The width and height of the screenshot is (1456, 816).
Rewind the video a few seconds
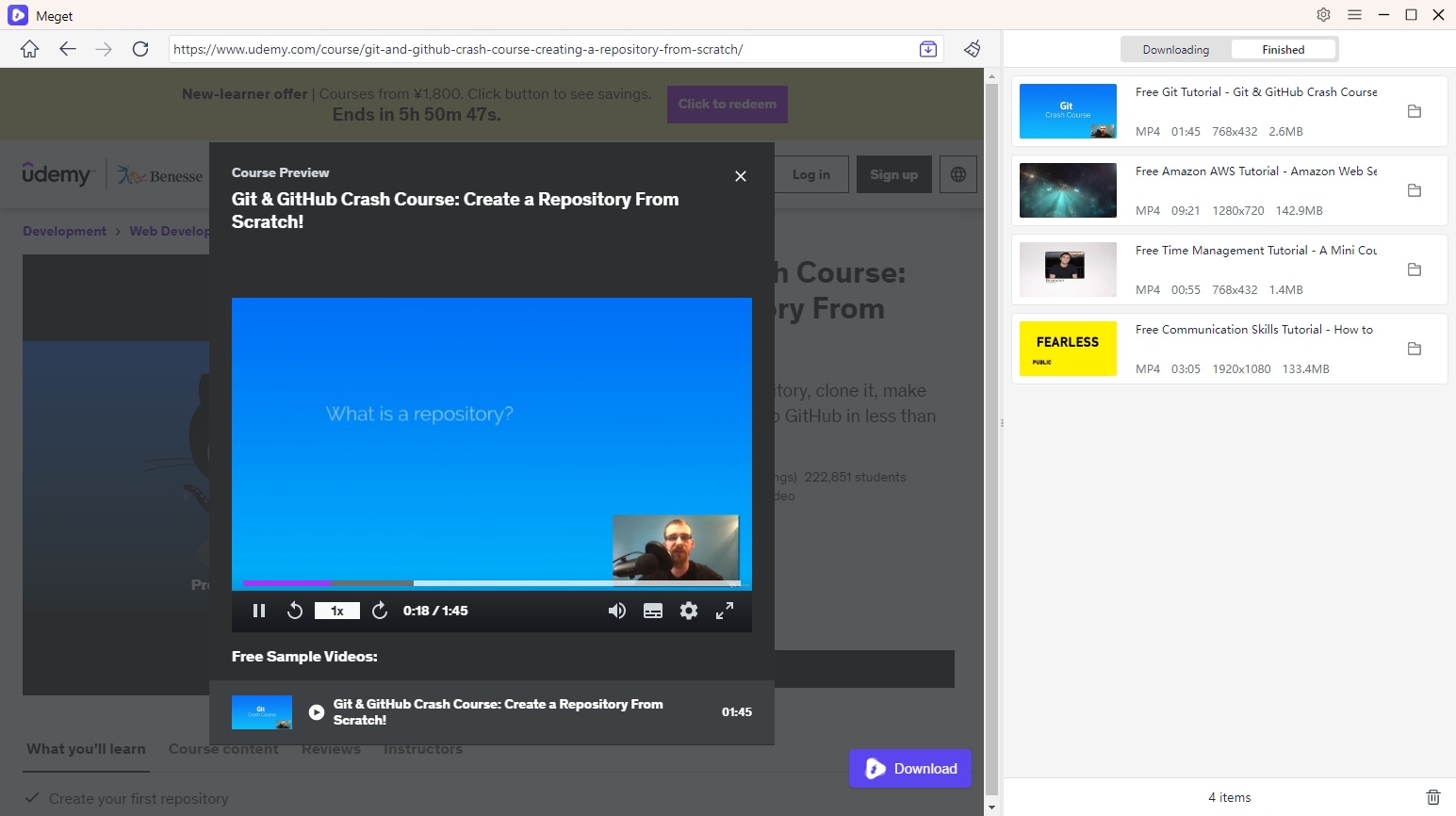coord(295,611)
